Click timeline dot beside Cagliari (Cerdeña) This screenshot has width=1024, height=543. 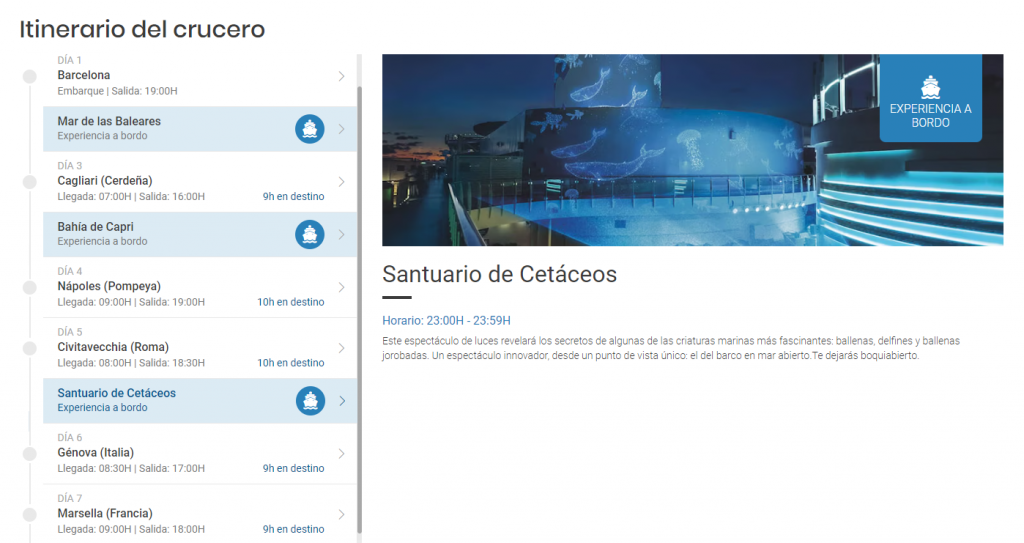[30, 181]
